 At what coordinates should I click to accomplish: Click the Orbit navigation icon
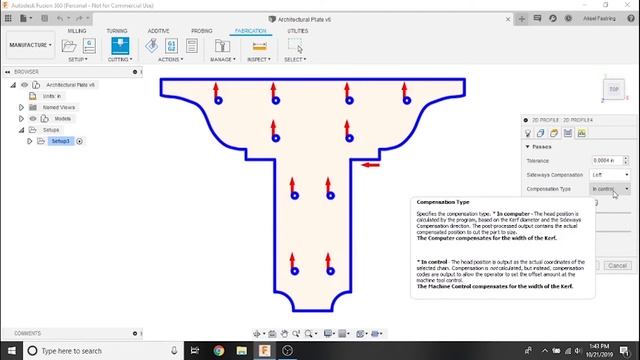click(257, 334)
